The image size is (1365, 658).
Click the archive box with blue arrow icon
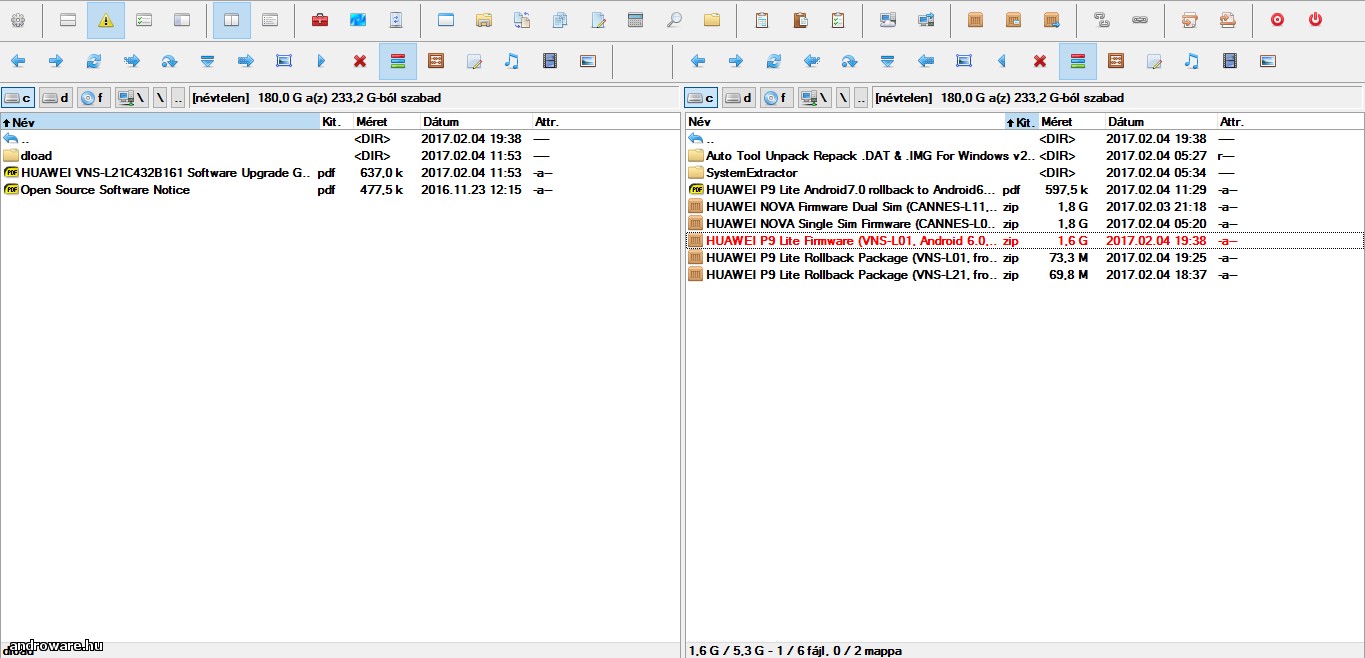[1051, 20]
